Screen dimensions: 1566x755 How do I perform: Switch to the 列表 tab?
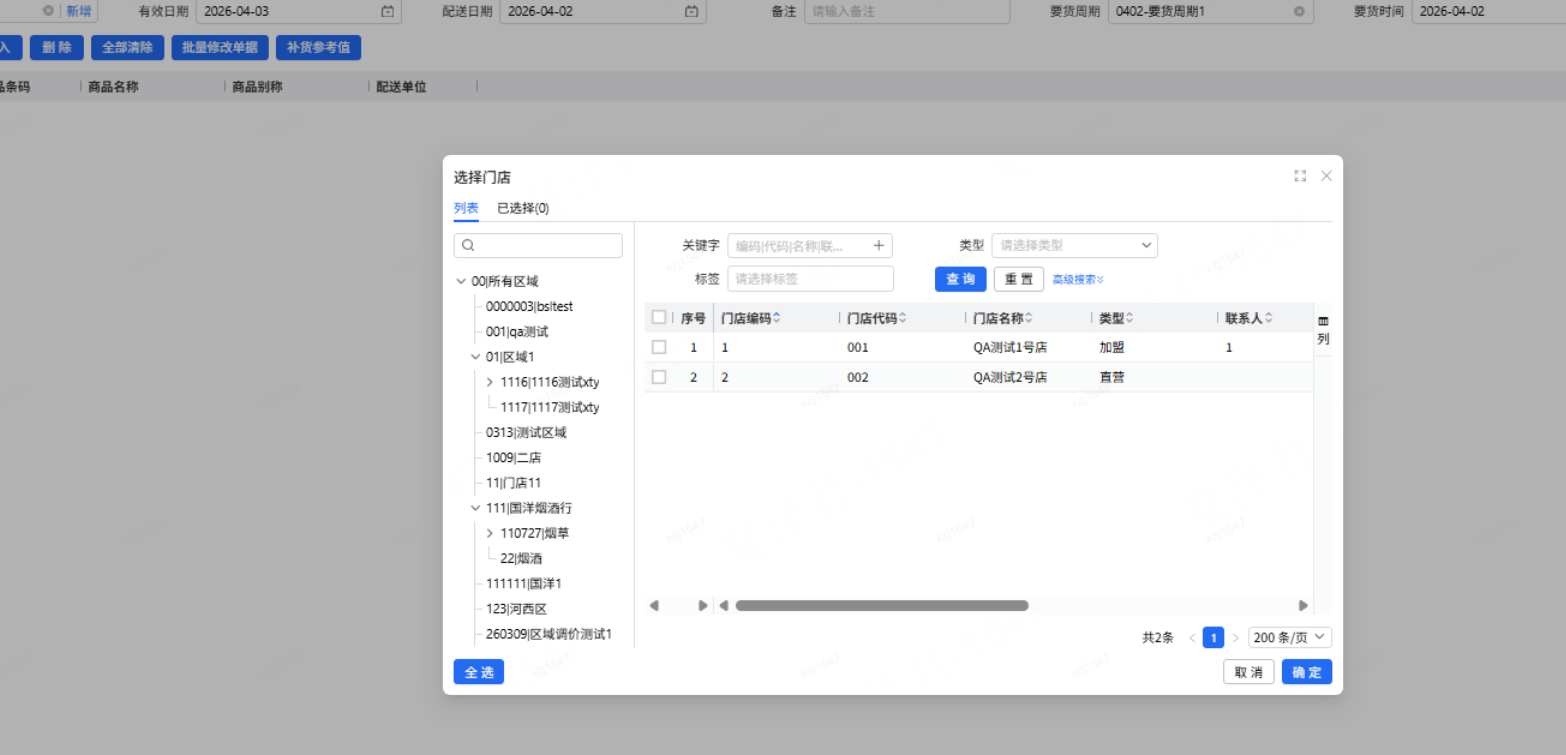(466, 208)
